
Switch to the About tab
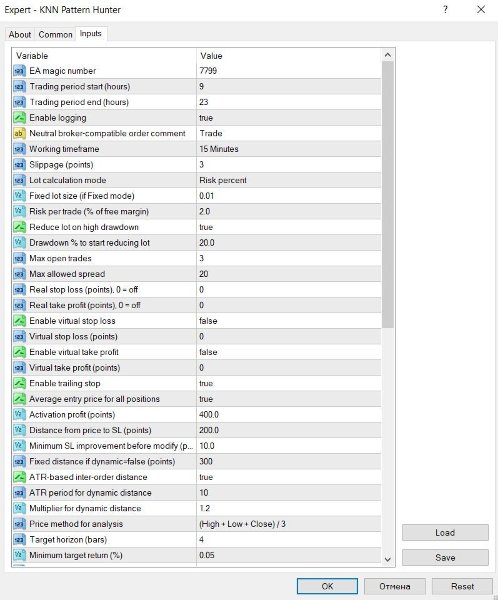[20, 34]
